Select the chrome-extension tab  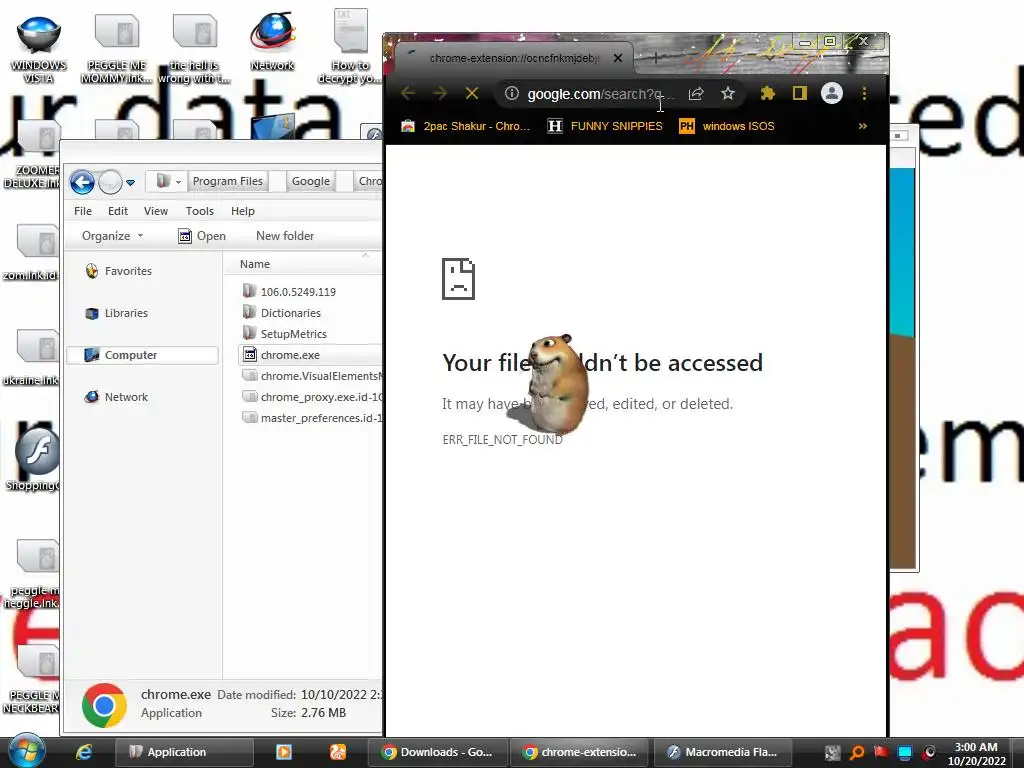pyautogui.click(x=515, y=58)
